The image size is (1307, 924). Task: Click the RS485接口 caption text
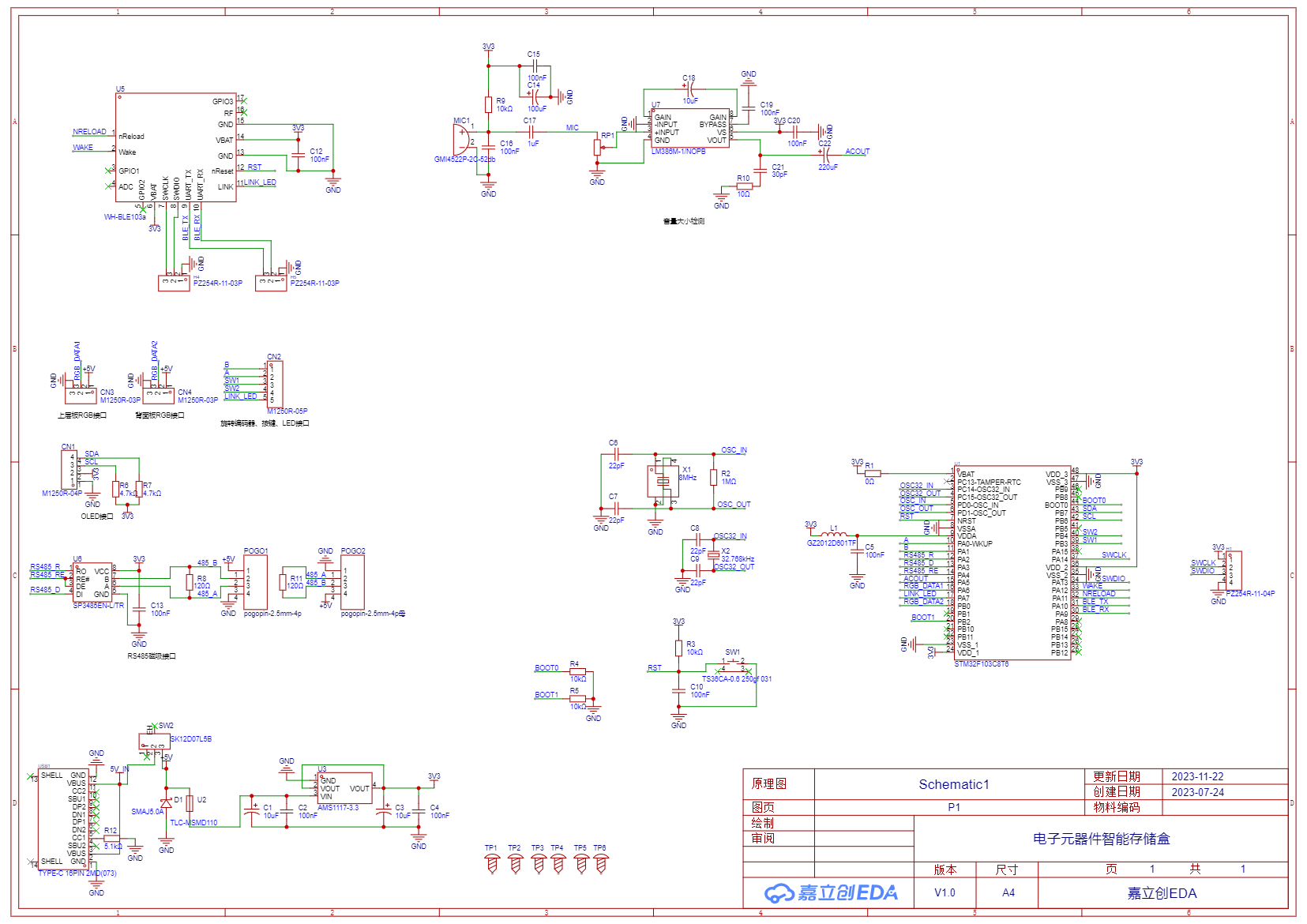click(152, 656)
